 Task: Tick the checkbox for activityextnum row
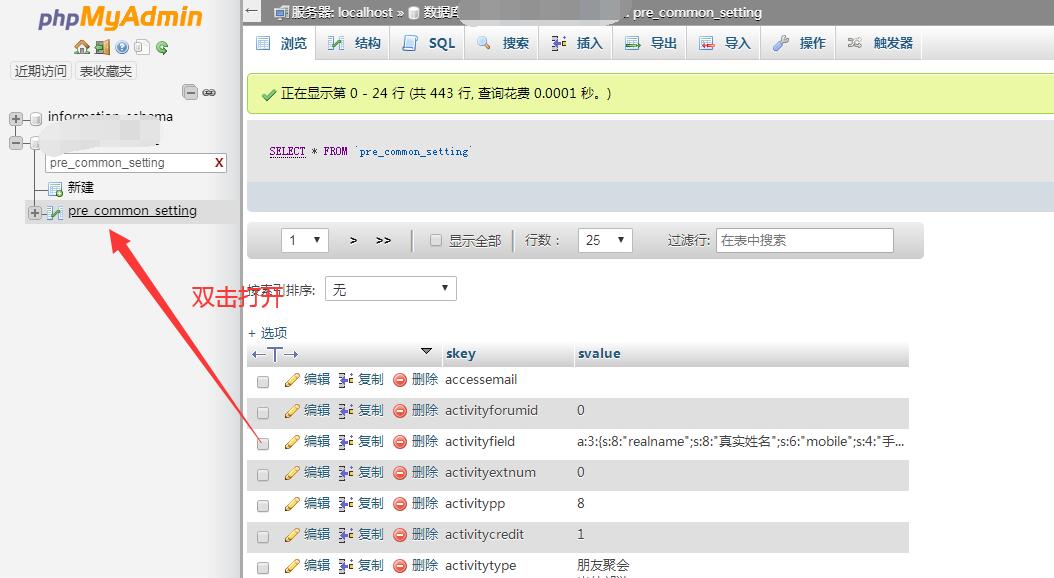tap(263, 474)
